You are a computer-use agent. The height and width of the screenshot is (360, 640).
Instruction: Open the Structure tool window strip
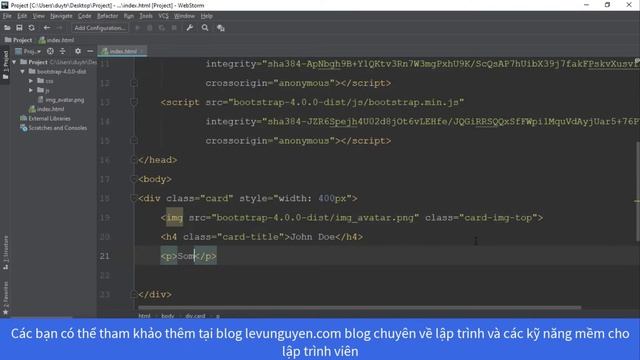coord(5,252)
